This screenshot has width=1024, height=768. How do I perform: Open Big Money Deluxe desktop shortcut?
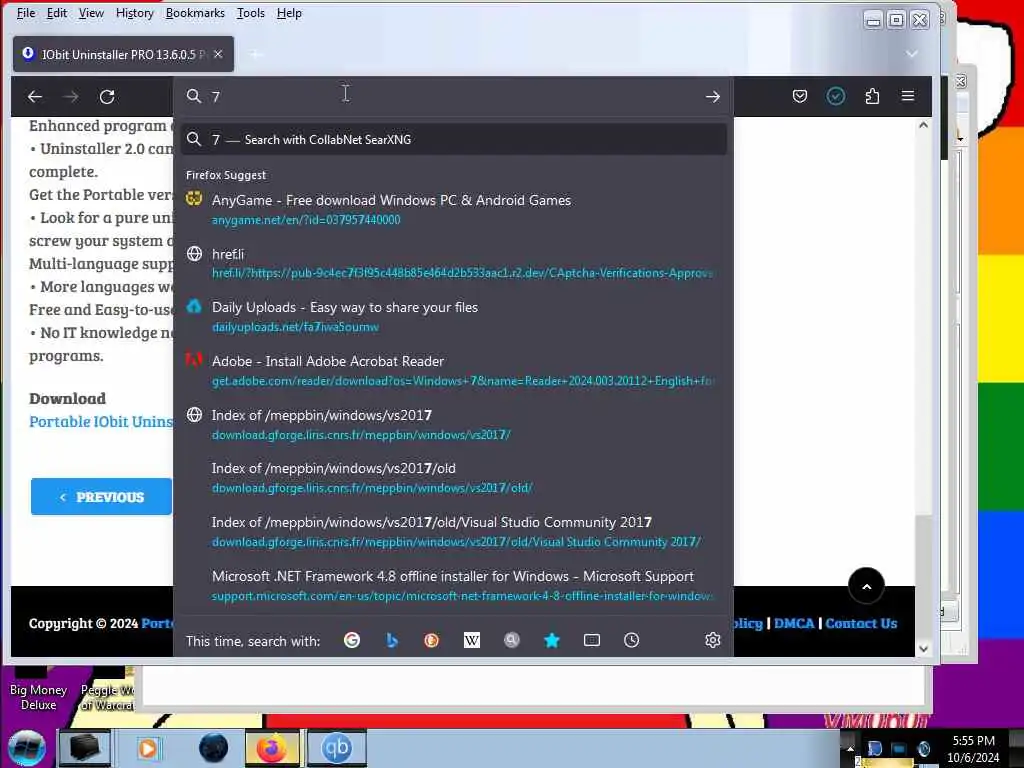pos(39,690)
